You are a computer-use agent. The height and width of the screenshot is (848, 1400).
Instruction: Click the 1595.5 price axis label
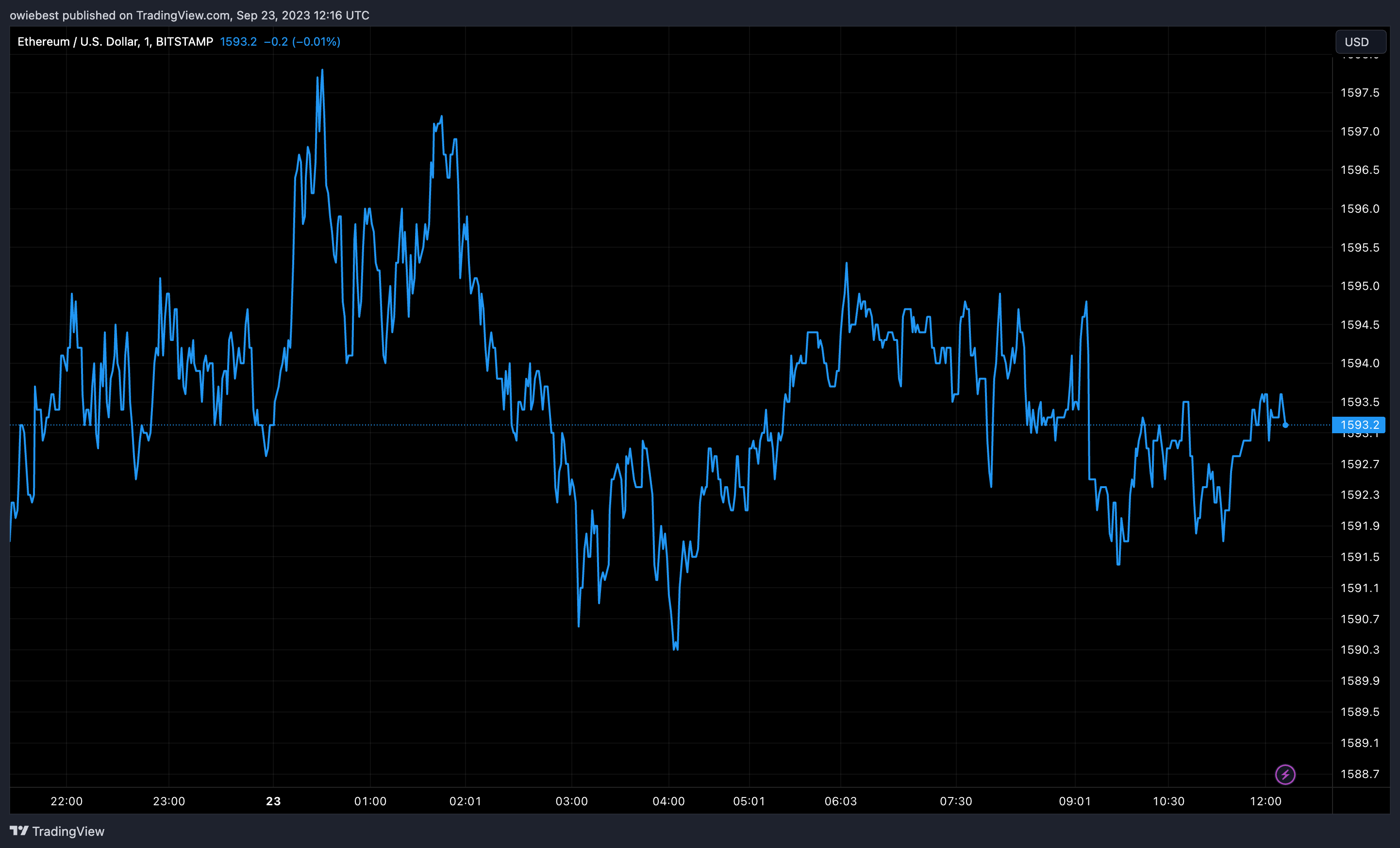1360,247
